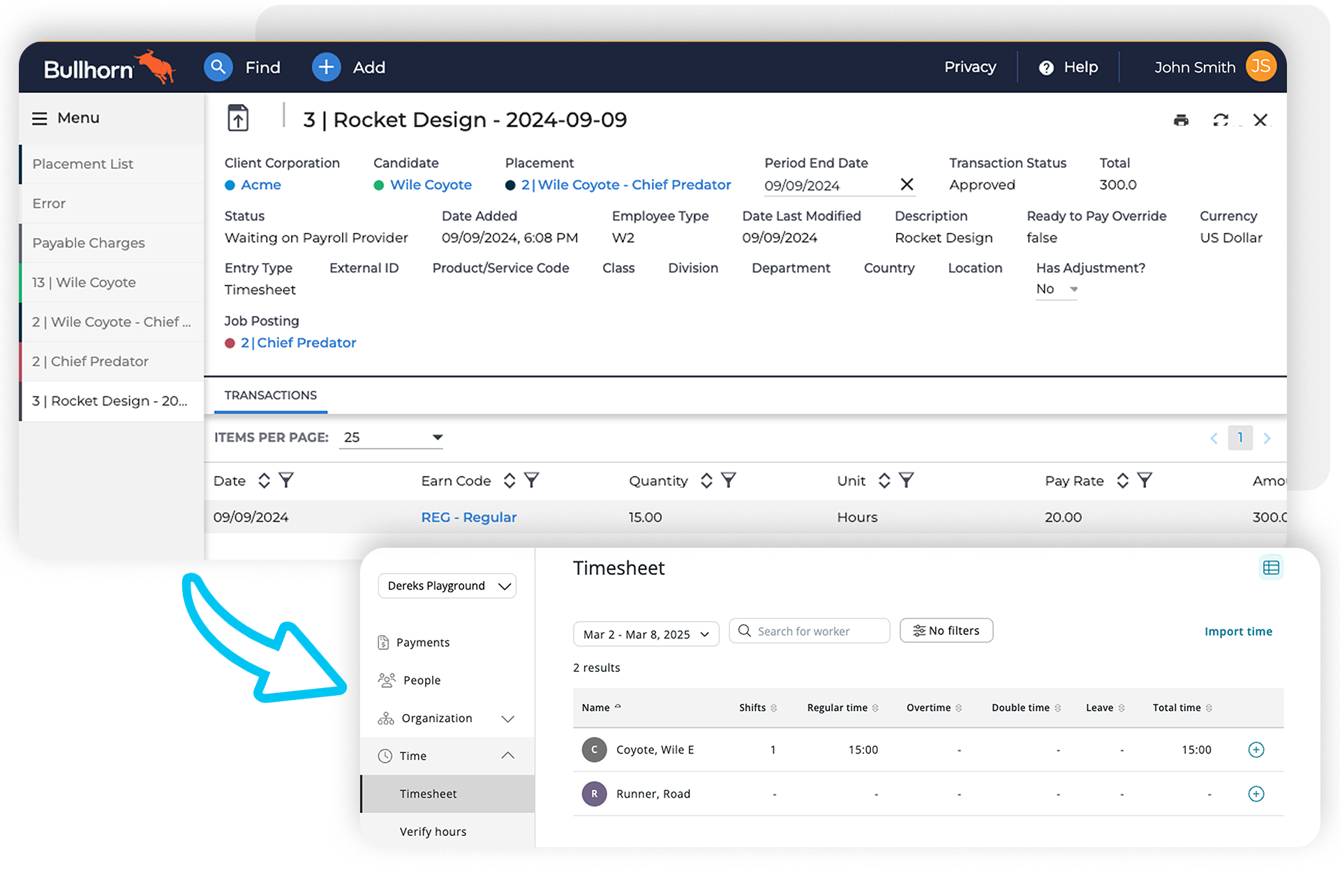Image resolution: width=1340 pixels, height=896 pixels.
Task: Open 2 | Chief Predator job posting link
Action: (299, 343)
